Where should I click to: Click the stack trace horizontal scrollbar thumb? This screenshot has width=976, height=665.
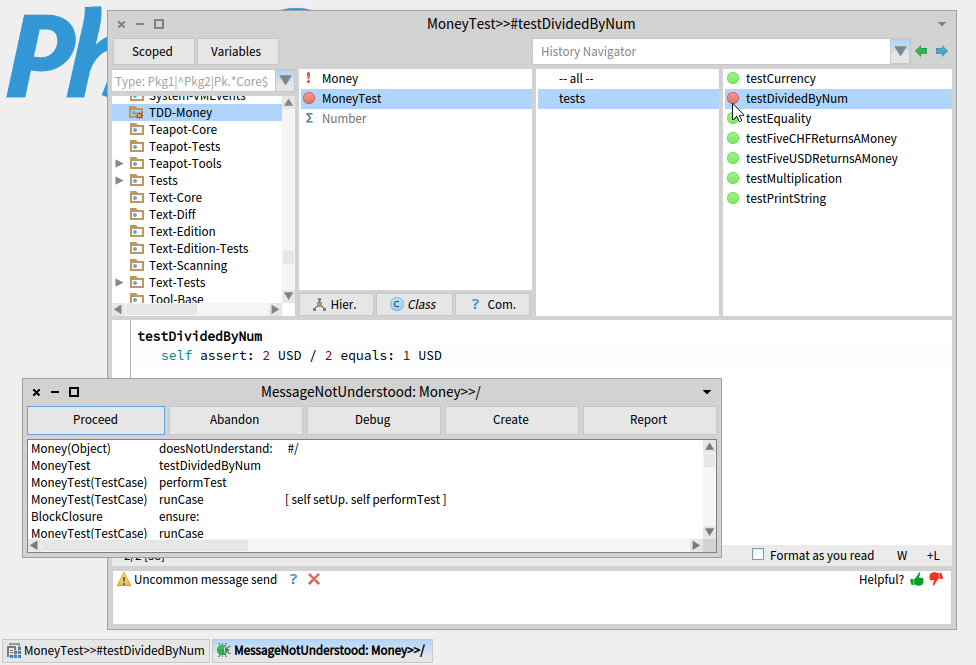pos(144,545)
